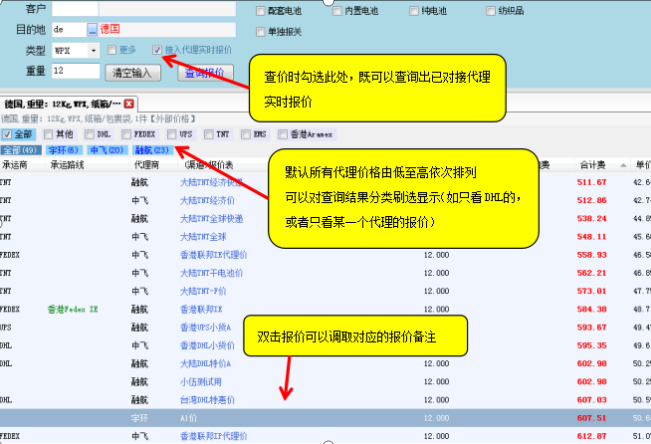Open the 大陆TNT经济快递 quote link
651x444 pixels.
[x=211, y=183]
